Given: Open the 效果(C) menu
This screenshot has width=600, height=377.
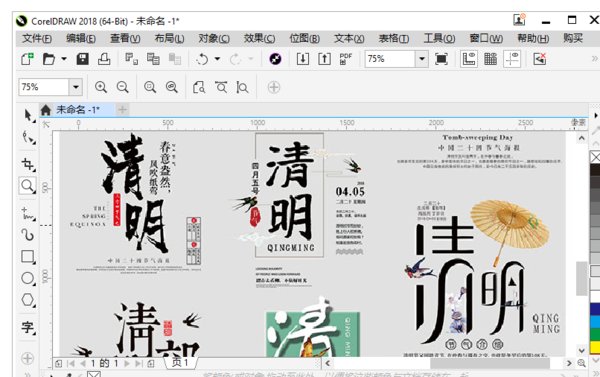Looking at the screenshot, I should tap(259, 38).
